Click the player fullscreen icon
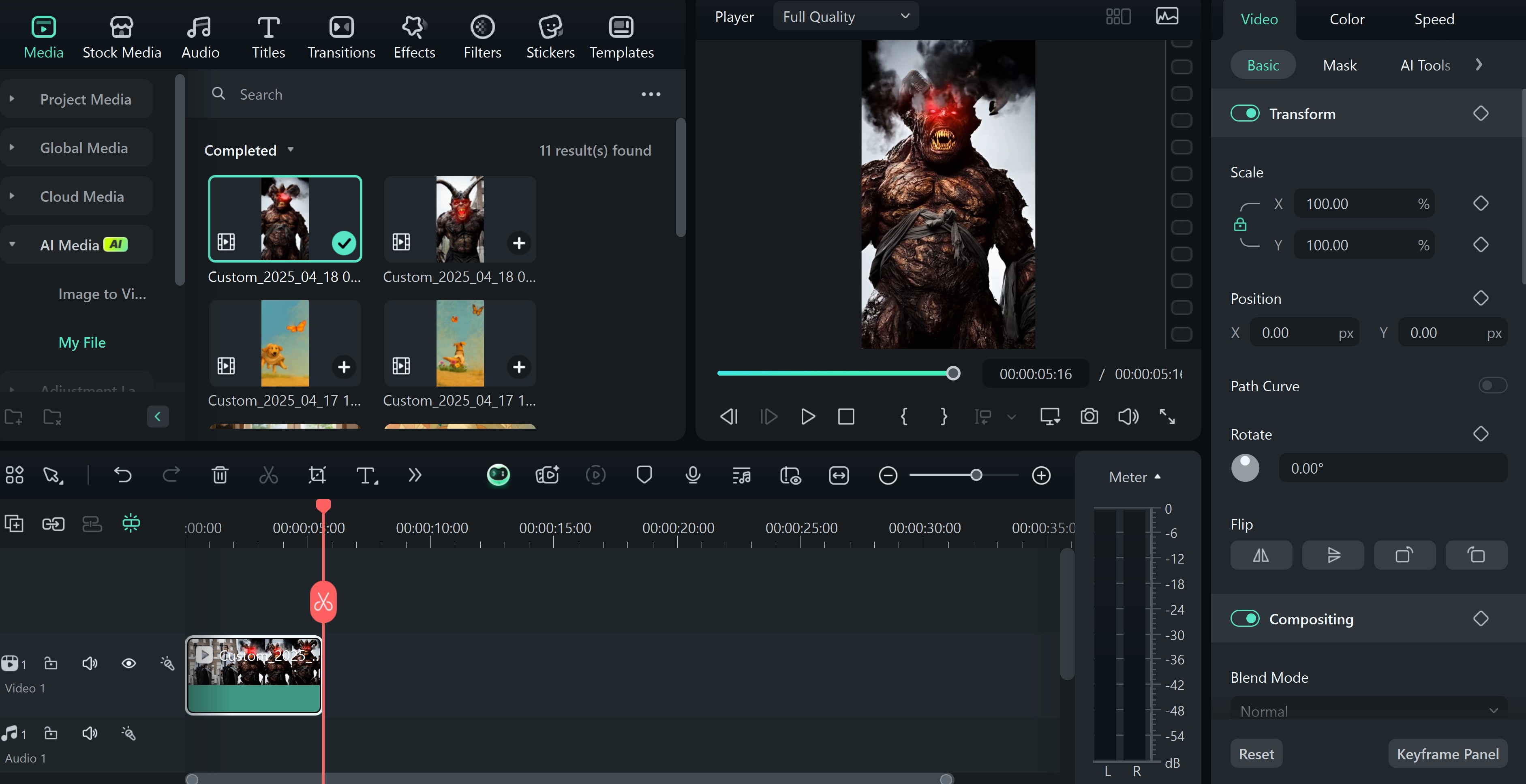The width and height of the screenshot is (1526, 784). click(1167, 416)
